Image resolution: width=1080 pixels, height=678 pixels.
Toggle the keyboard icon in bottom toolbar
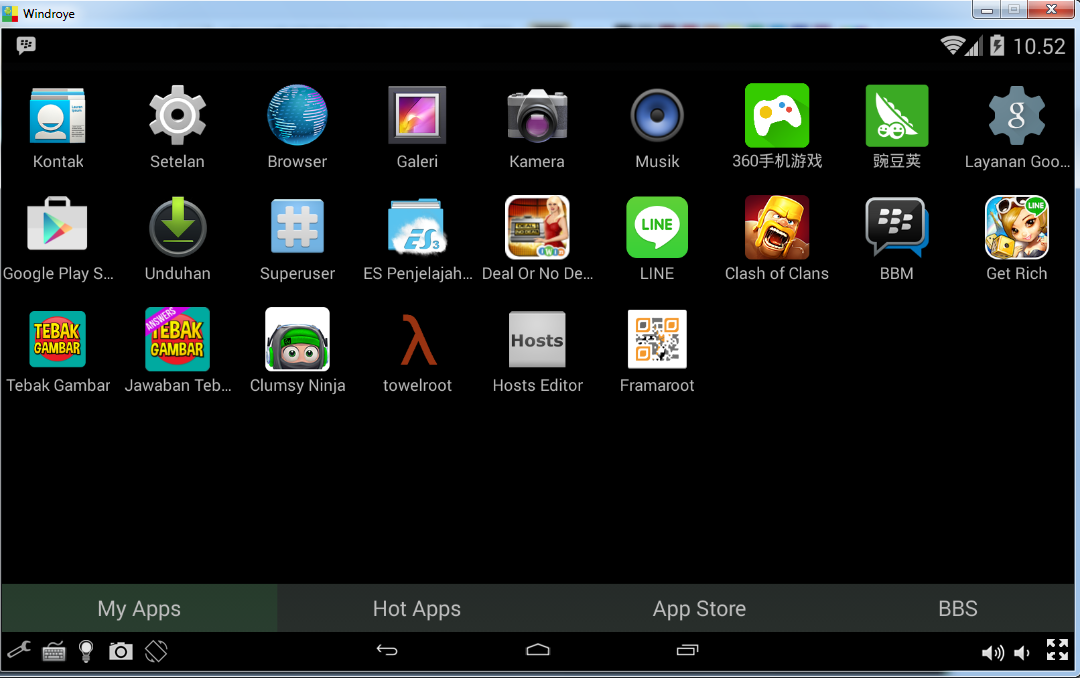click(54, 651)
